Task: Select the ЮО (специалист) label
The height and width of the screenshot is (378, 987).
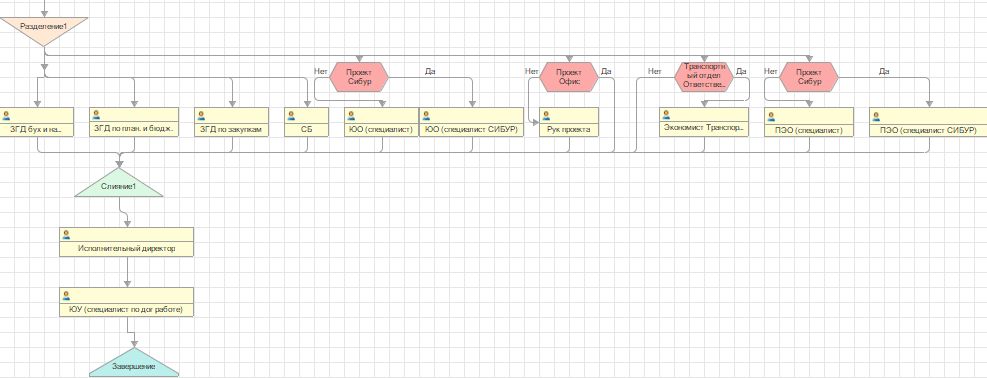Action: [381, 130]
